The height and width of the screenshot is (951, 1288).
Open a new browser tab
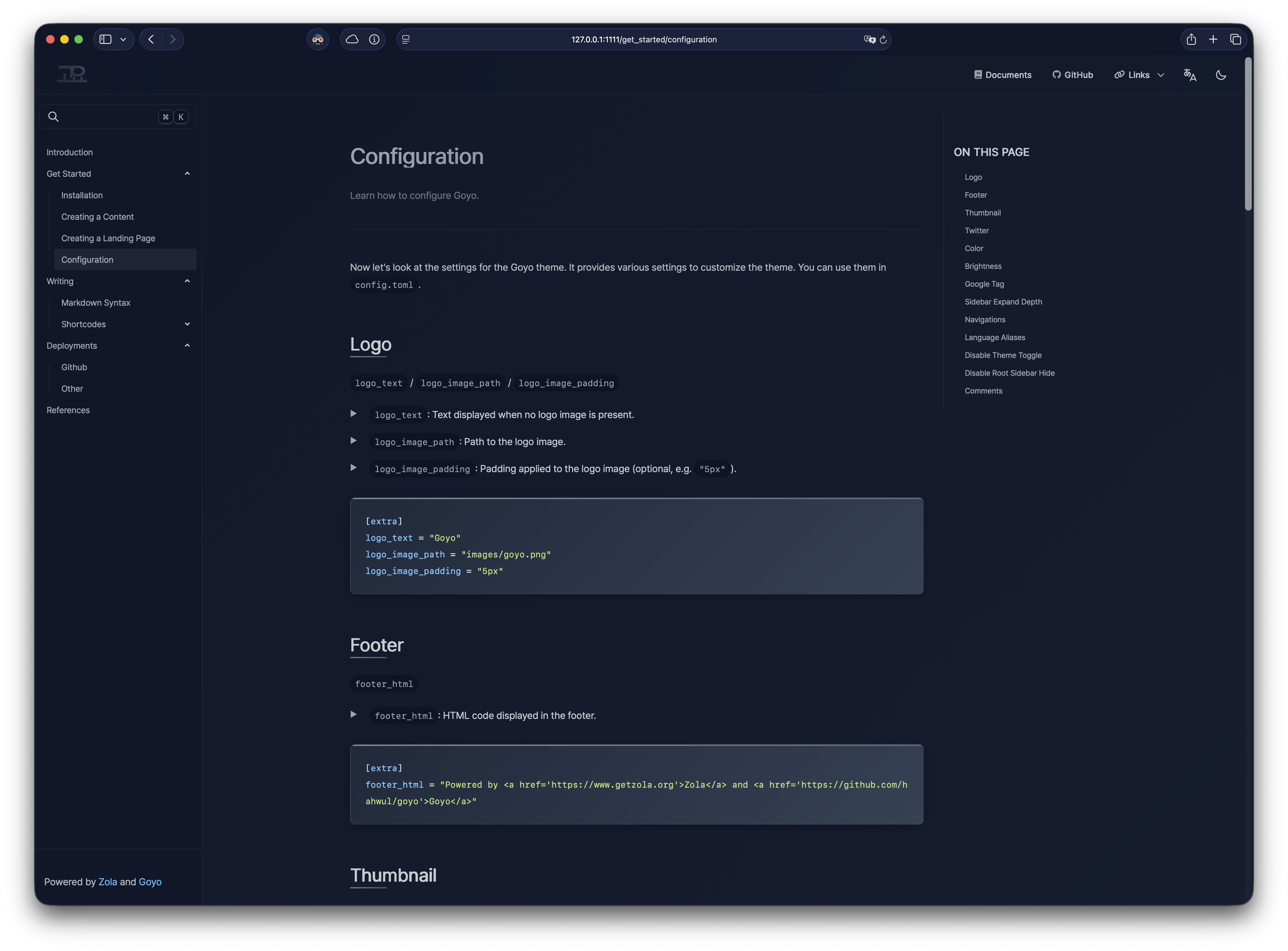tap(1212, 39)
